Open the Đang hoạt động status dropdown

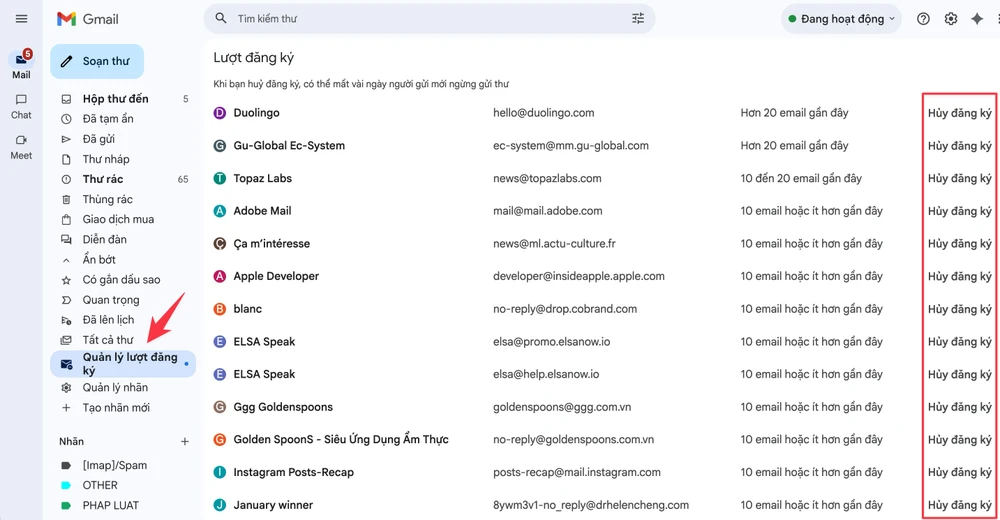(841, 19)
